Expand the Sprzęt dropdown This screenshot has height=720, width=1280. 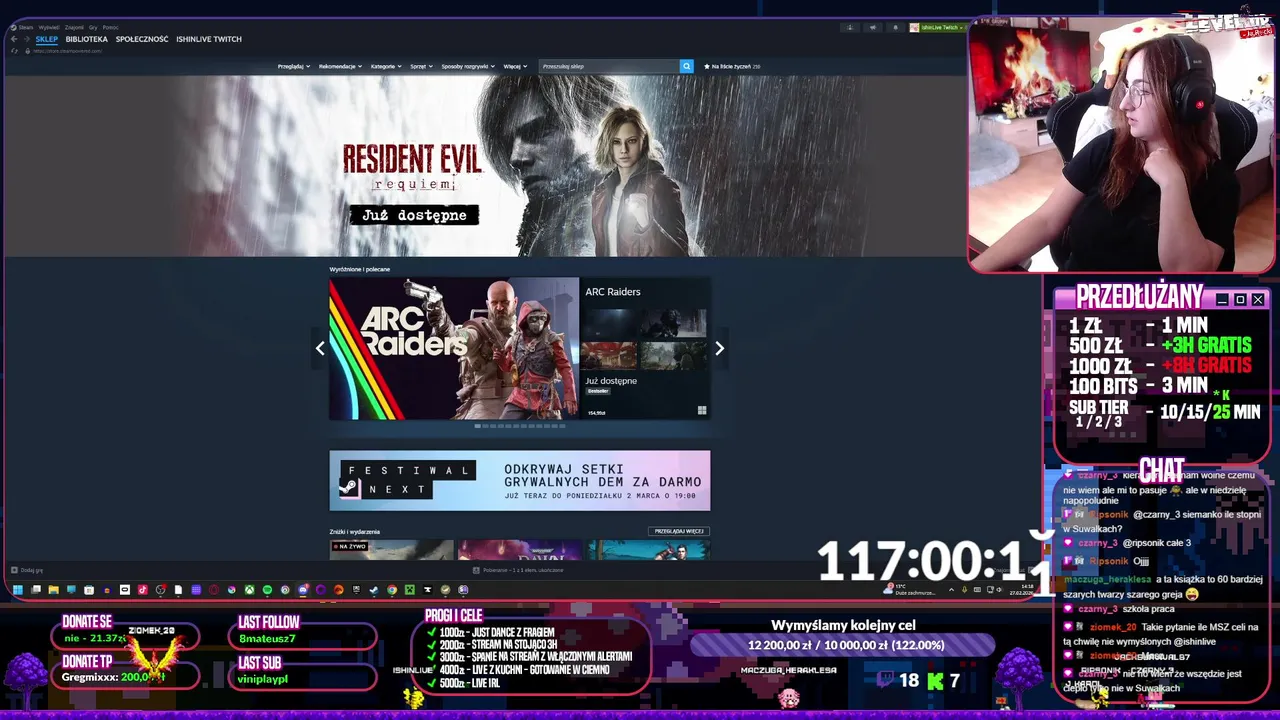(421, 66)
